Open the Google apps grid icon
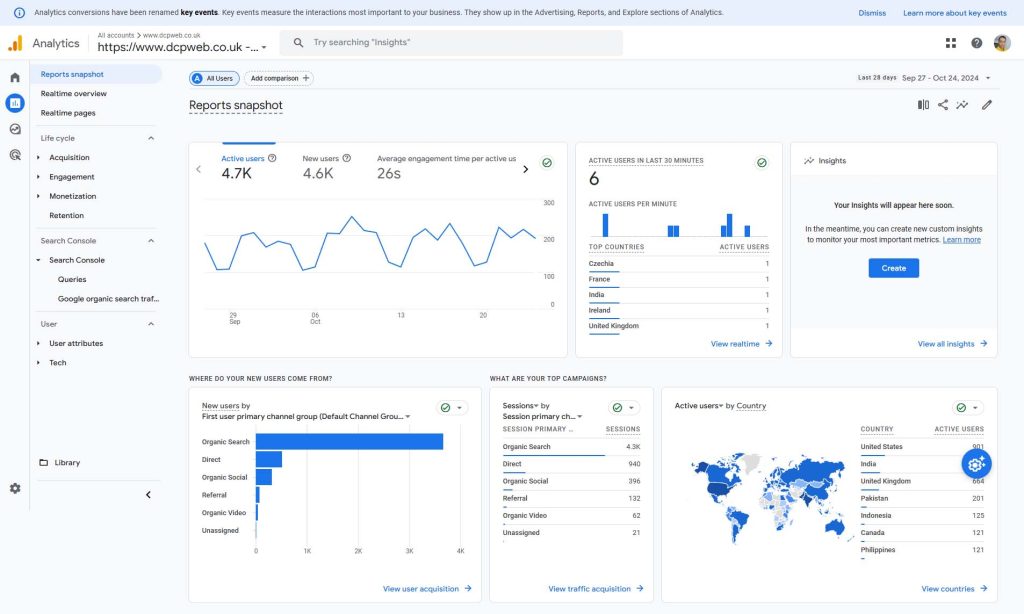The width and height of the screenshot is (1024, 614). pos(950,43)
